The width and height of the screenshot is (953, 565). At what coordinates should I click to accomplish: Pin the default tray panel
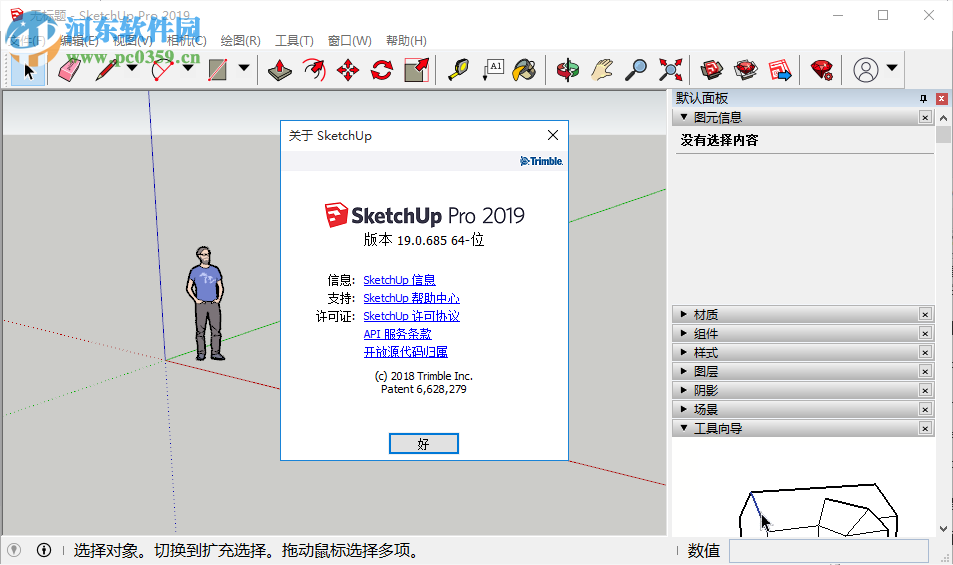923,98
